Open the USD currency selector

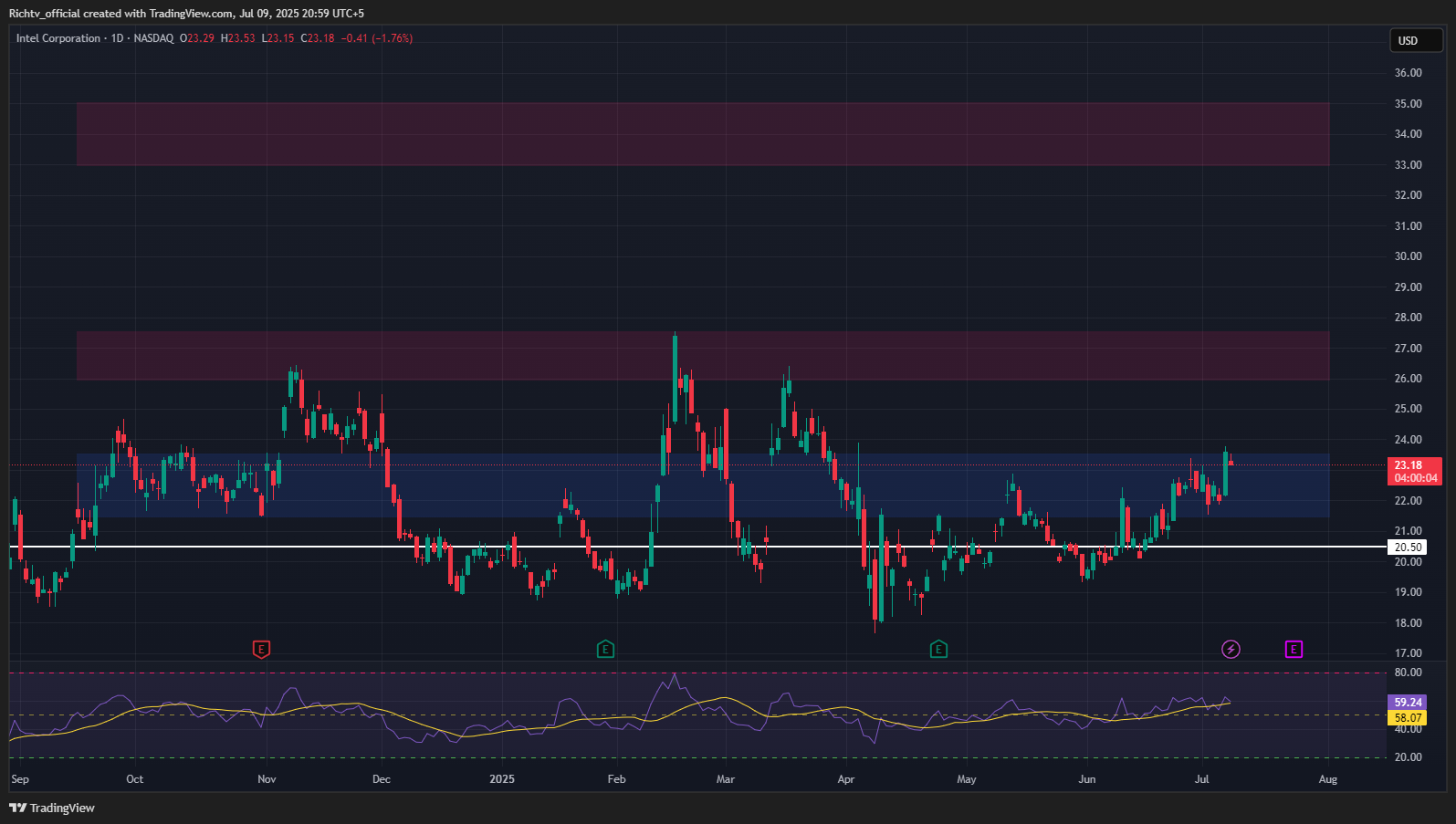(x=1416, y=40)
